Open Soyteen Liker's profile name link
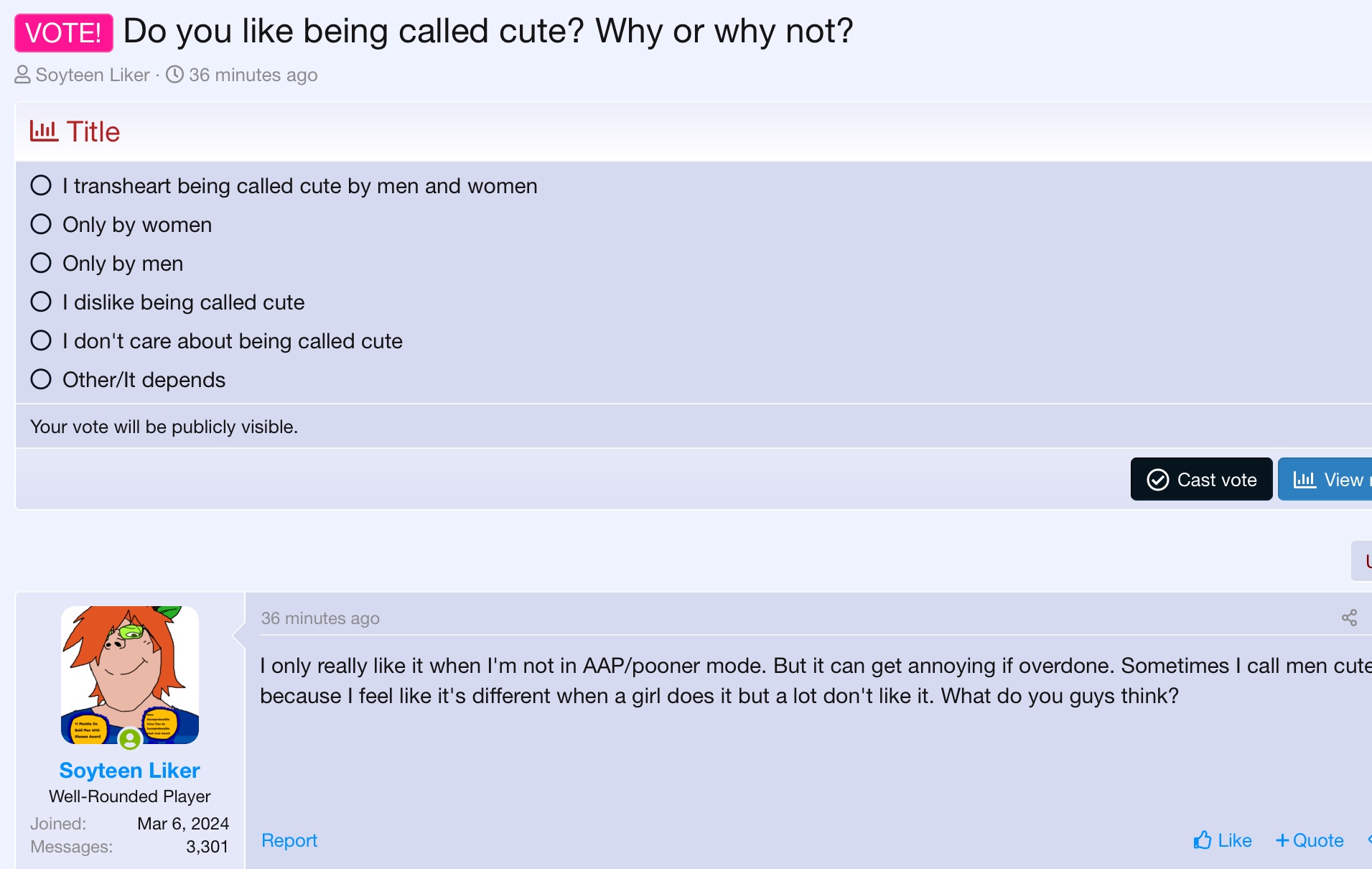 point(129,771)
